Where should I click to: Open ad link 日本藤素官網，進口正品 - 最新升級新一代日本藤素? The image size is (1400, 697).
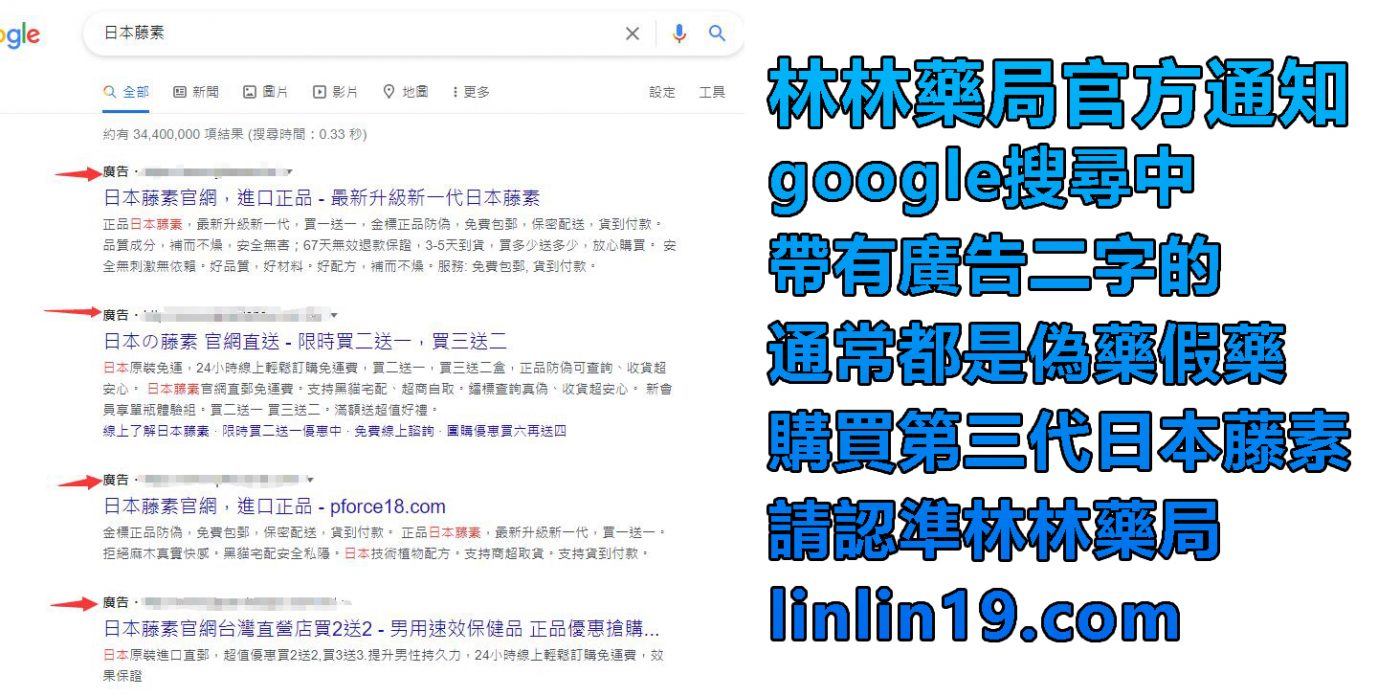(322, 198)
